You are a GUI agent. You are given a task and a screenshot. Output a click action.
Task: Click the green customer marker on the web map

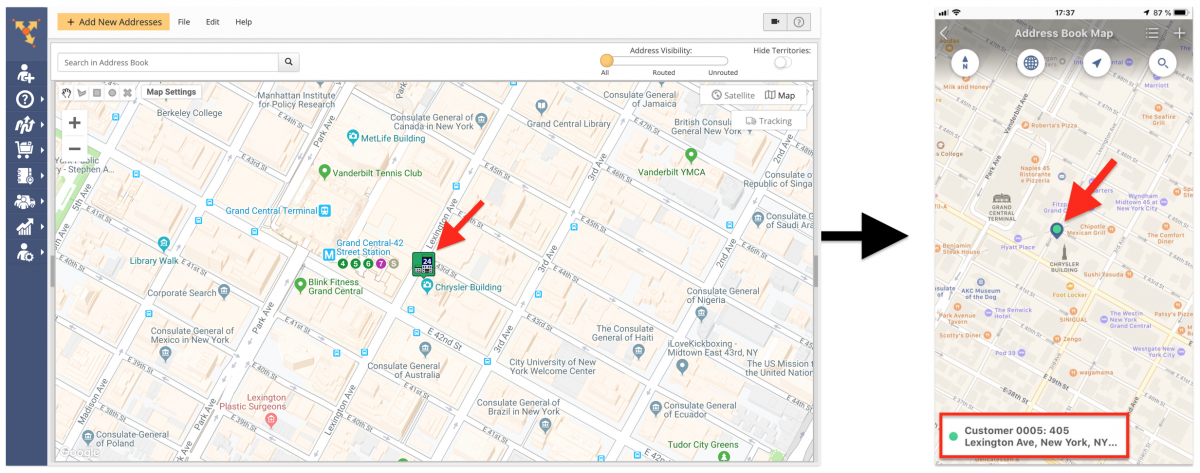(x=424, y=264)
